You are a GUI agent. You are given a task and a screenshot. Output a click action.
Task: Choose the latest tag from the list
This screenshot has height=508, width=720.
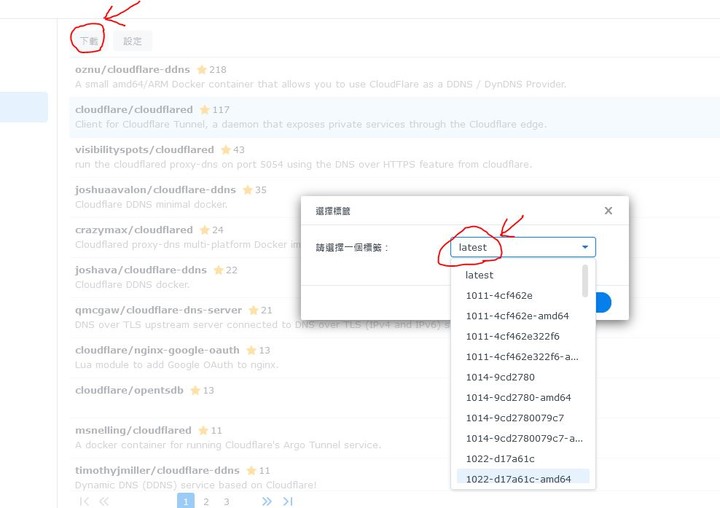[523, 275]
